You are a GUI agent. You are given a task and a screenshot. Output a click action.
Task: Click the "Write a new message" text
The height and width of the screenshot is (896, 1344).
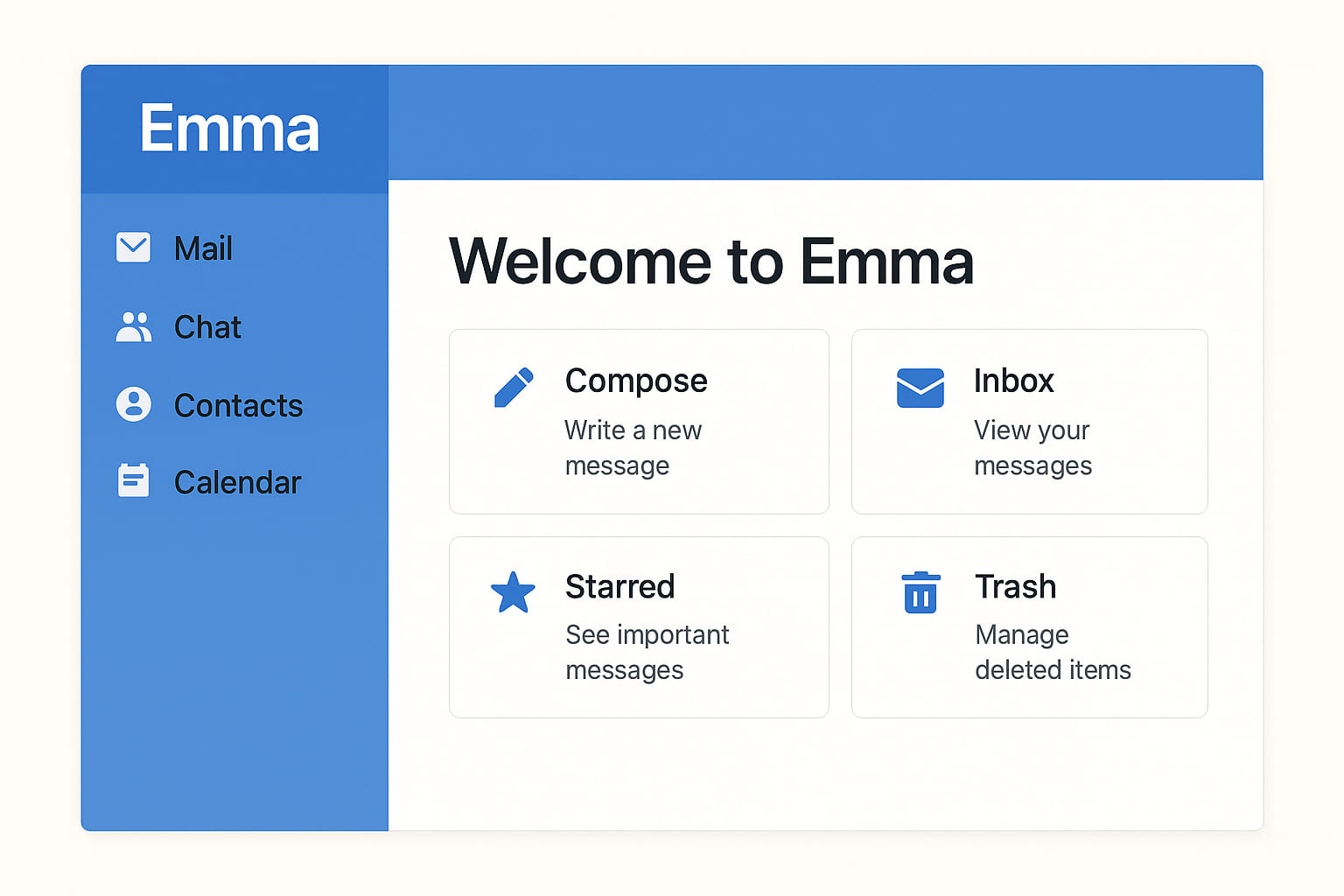(633, 448)
